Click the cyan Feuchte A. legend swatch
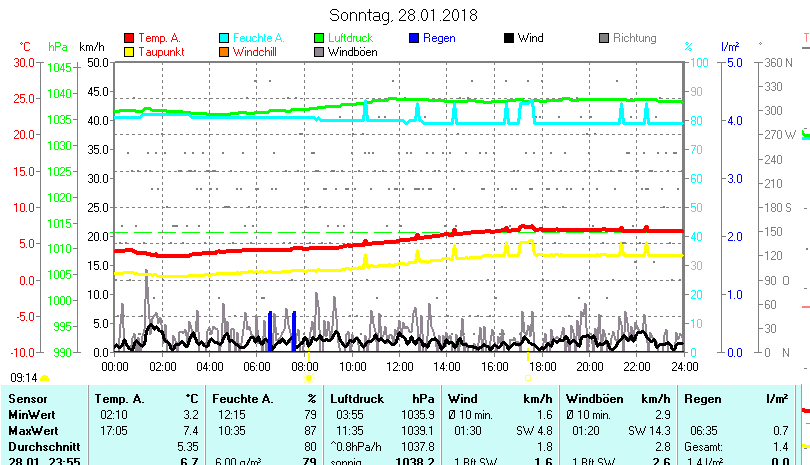This screenshot has width=810, height=465. click(224, 39)
